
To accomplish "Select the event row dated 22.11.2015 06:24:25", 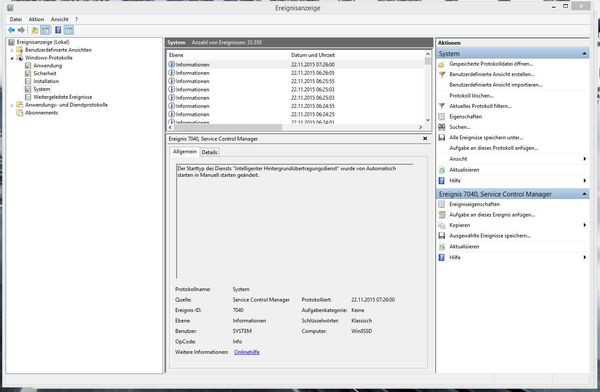I will coord(296,114).
